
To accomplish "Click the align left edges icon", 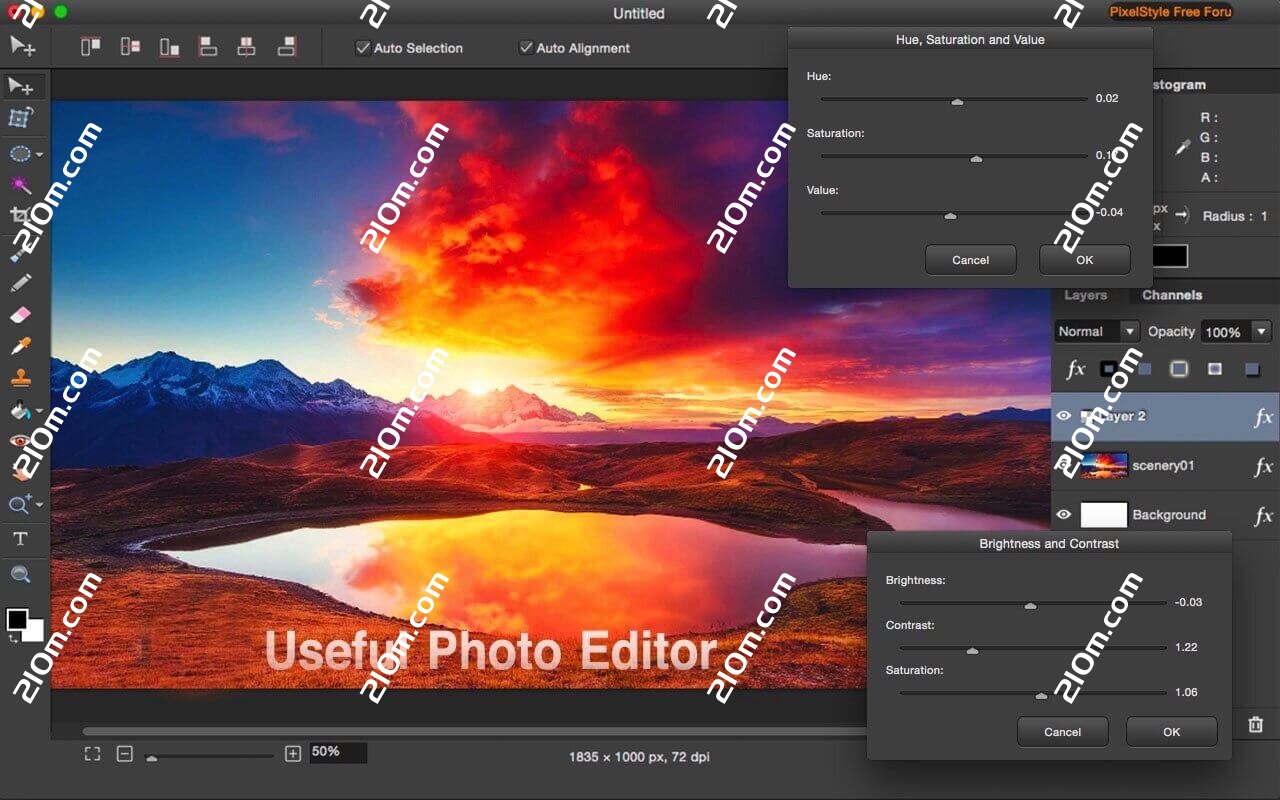I will click(x=208, y=46).
